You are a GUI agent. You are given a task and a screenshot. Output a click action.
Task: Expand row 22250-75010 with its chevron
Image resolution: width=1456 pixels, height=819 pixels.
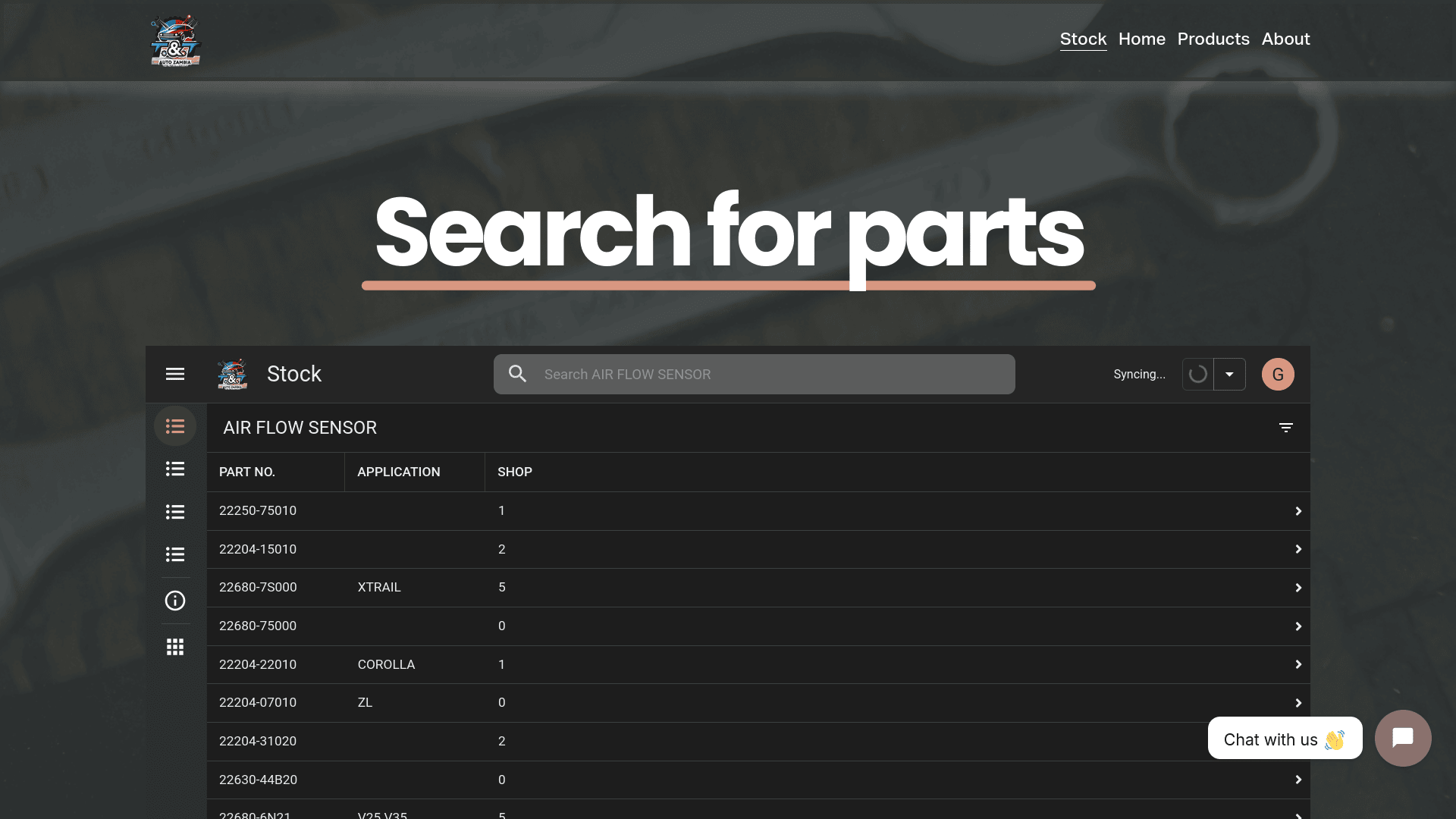(1298, 511)
